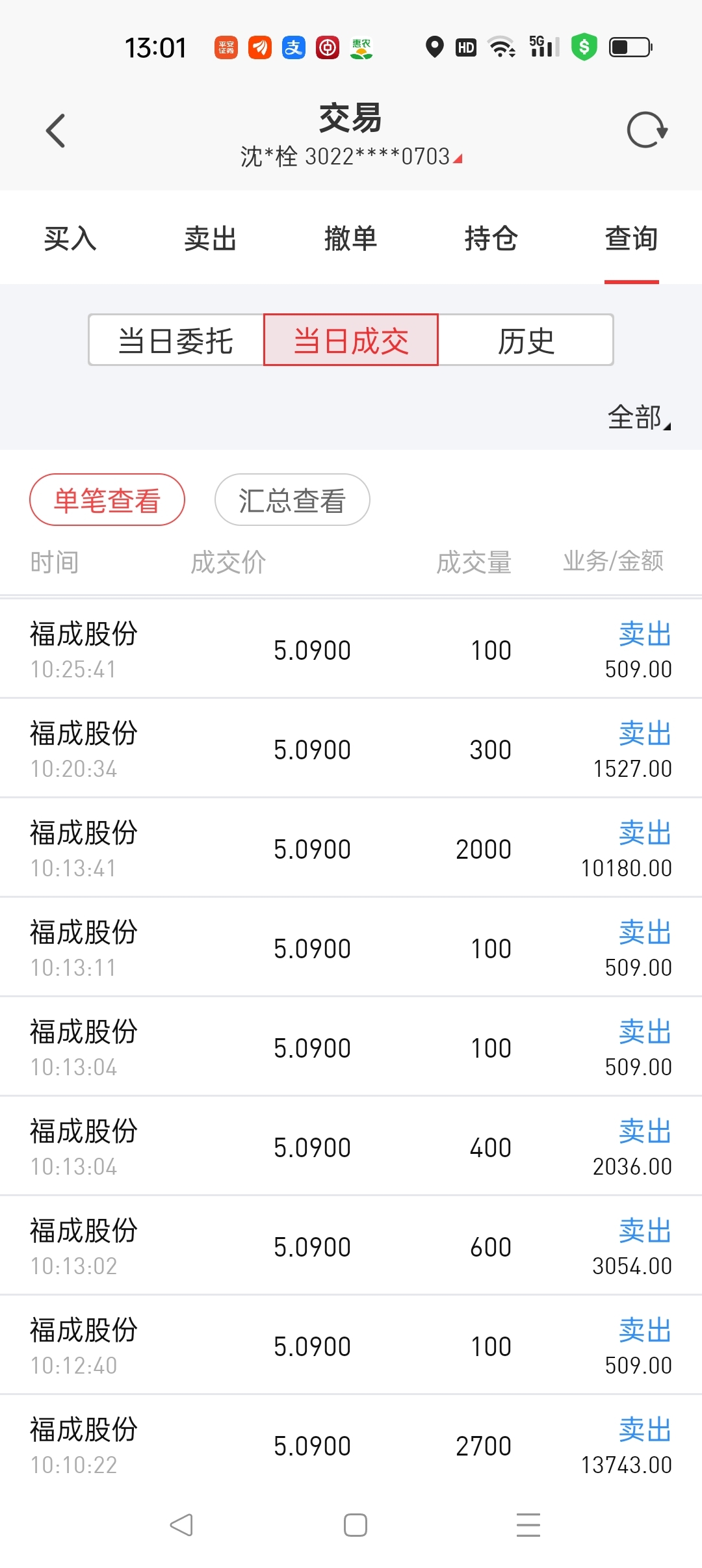Tap the Alipay notification icon
702x1568 pixels.
click(x=294, y=47)
